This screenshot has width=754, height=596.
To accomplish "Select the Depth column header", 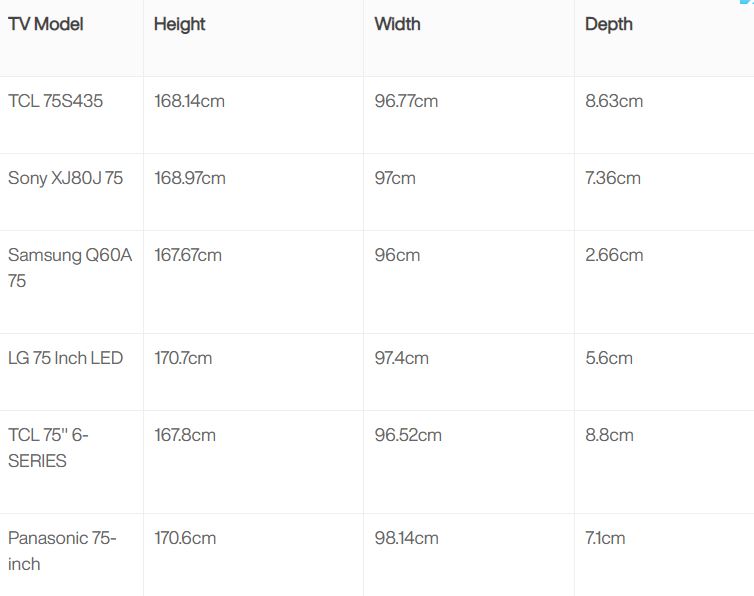I will click(609, 25).
